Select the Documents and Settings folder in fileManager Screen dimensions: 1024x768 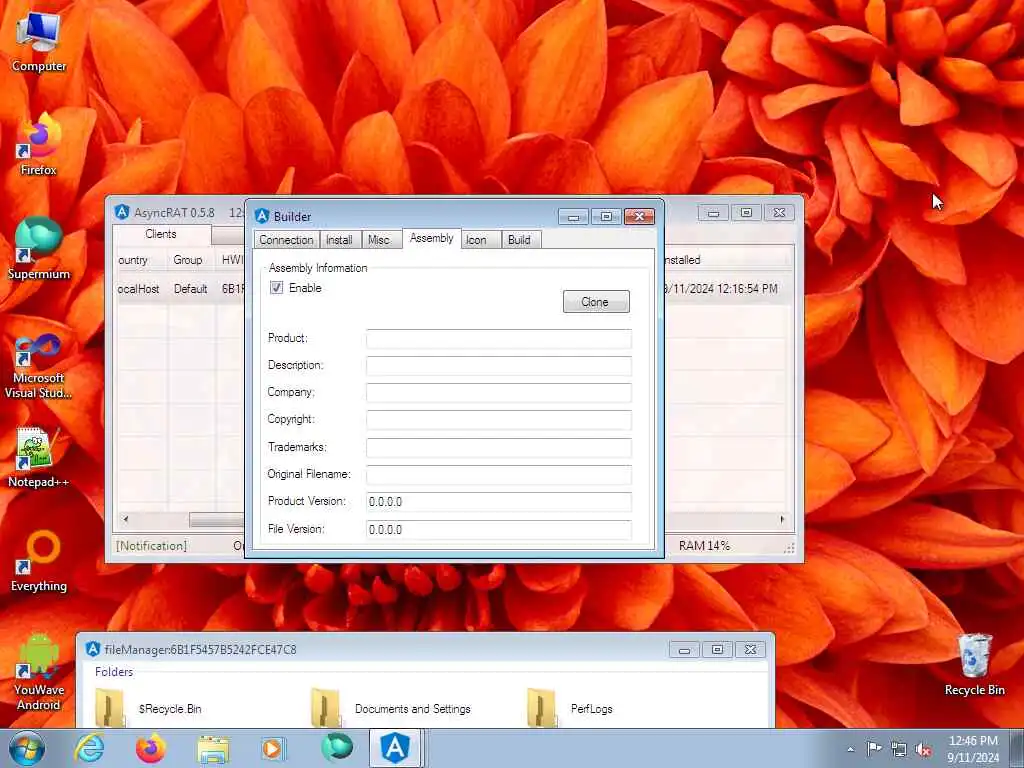coord(391,708)
